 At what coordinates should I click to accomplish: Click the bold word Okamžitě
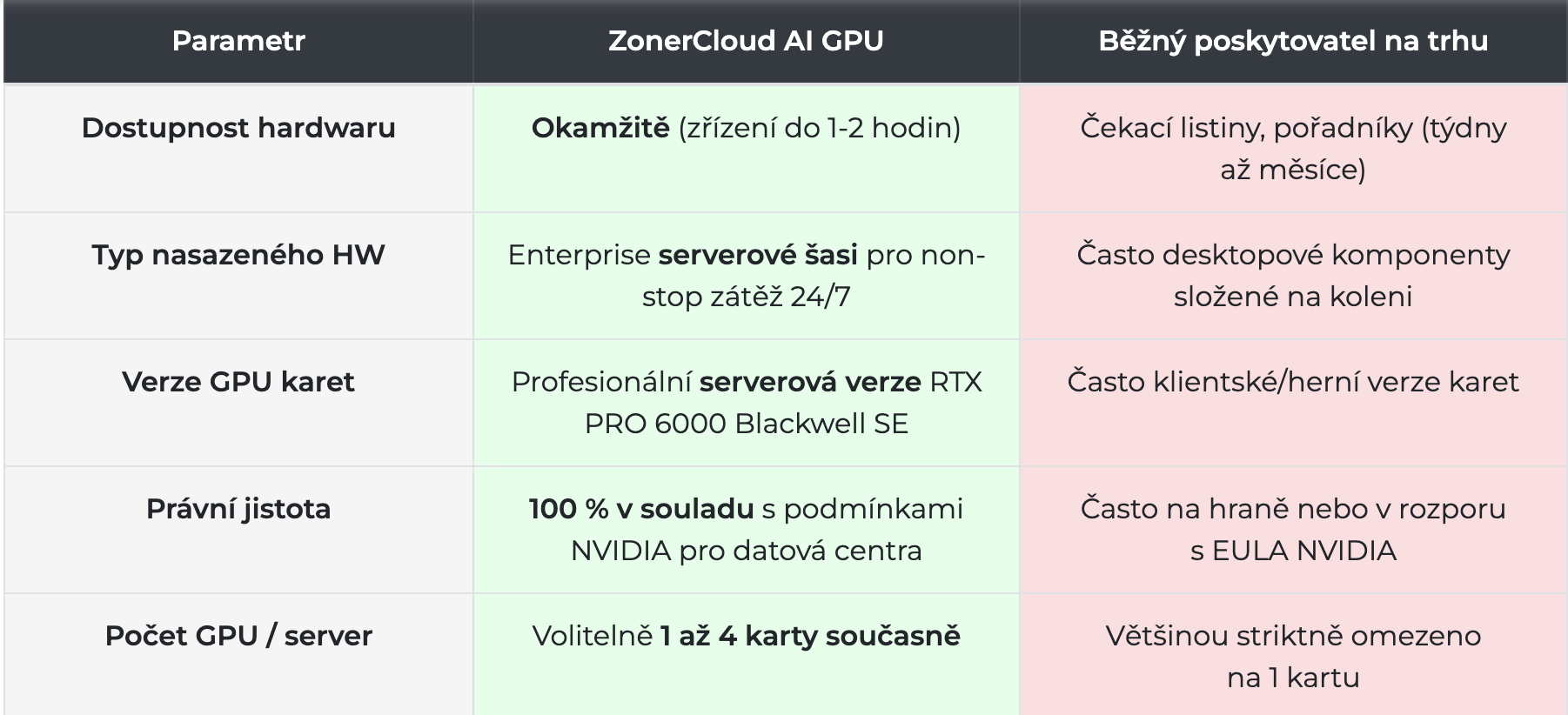[x=600, y=128]
